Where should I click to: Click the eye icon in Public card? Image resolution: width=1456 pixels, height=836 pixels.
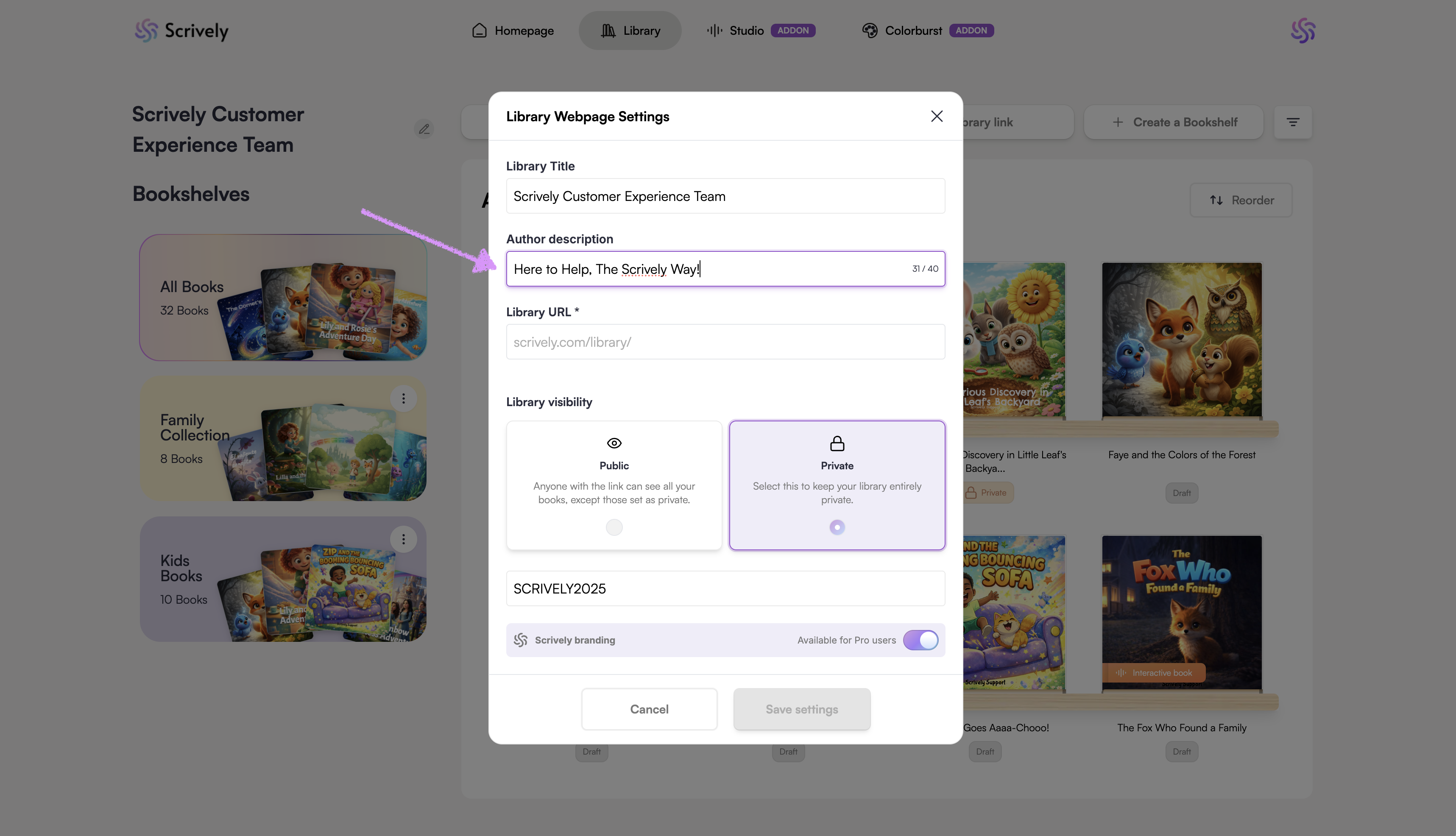tap(614, 443)
